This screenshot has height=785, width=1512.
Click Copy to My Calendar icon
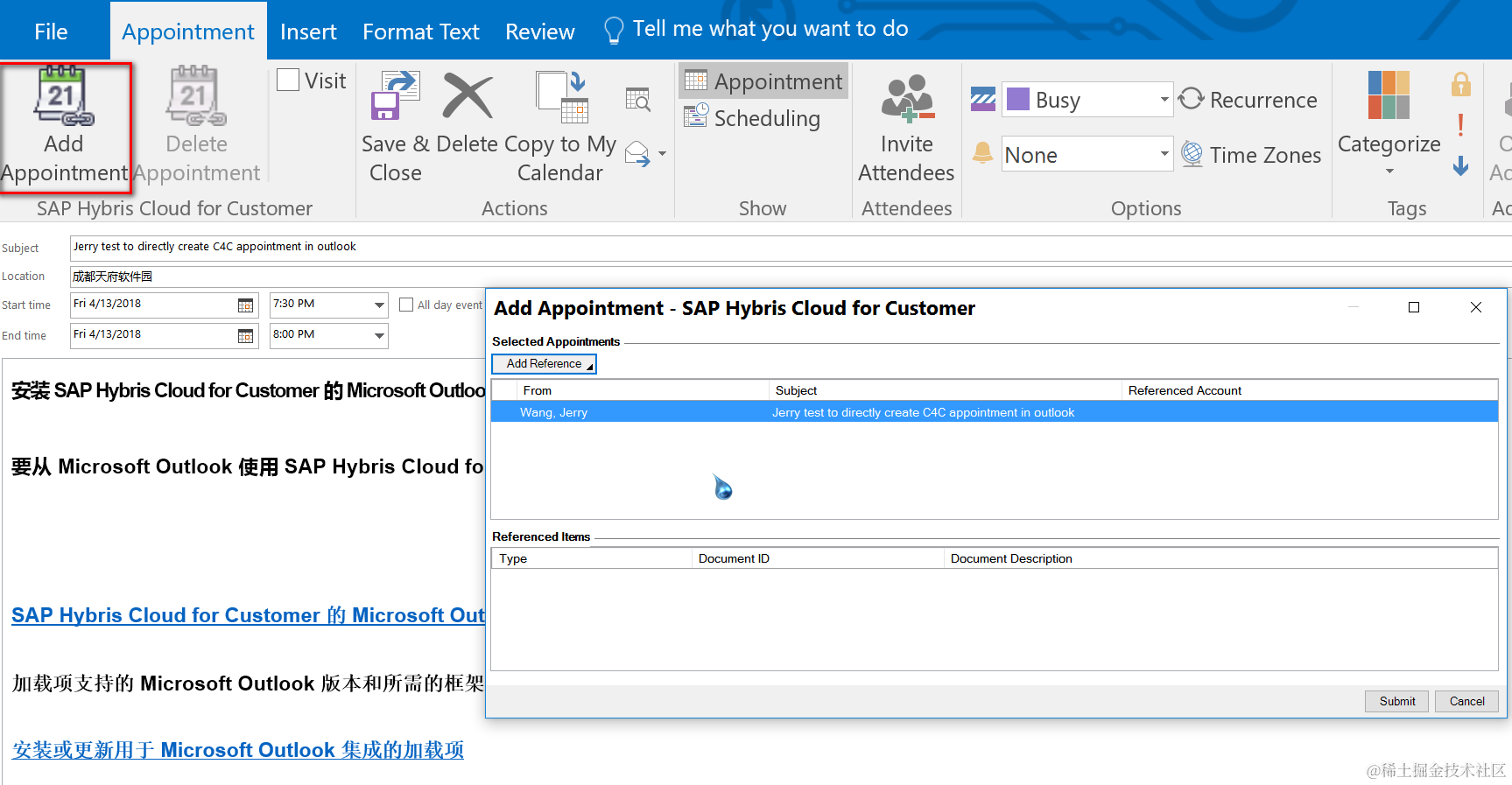pyautogui.click(x=562, y=96)
